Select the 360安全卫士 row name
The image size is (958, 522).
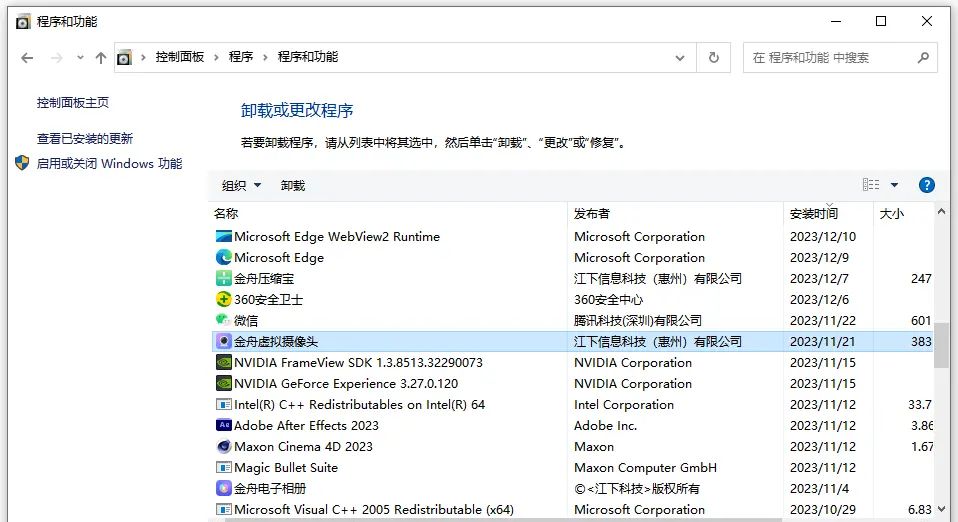pos(268,300)
